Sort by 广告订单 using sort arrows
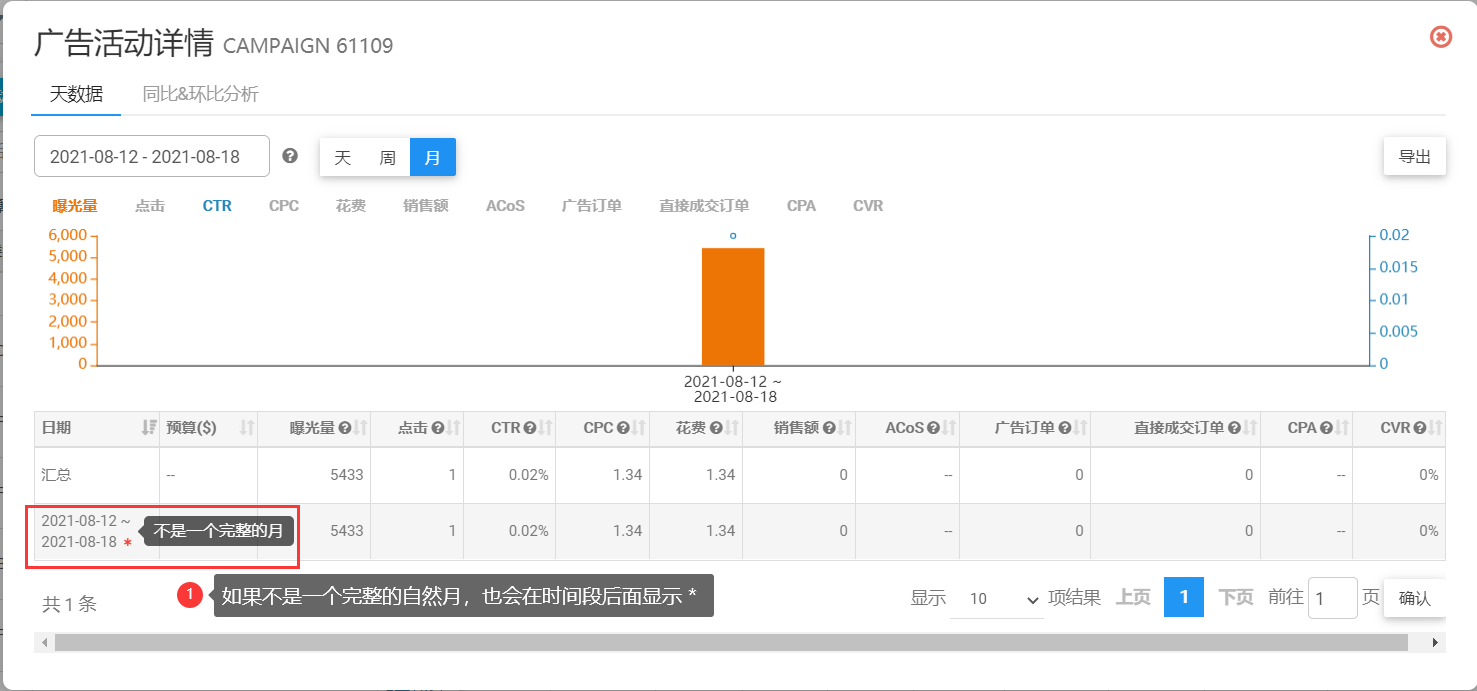Screen dimensions: 1477x691 click(1079, 428)
